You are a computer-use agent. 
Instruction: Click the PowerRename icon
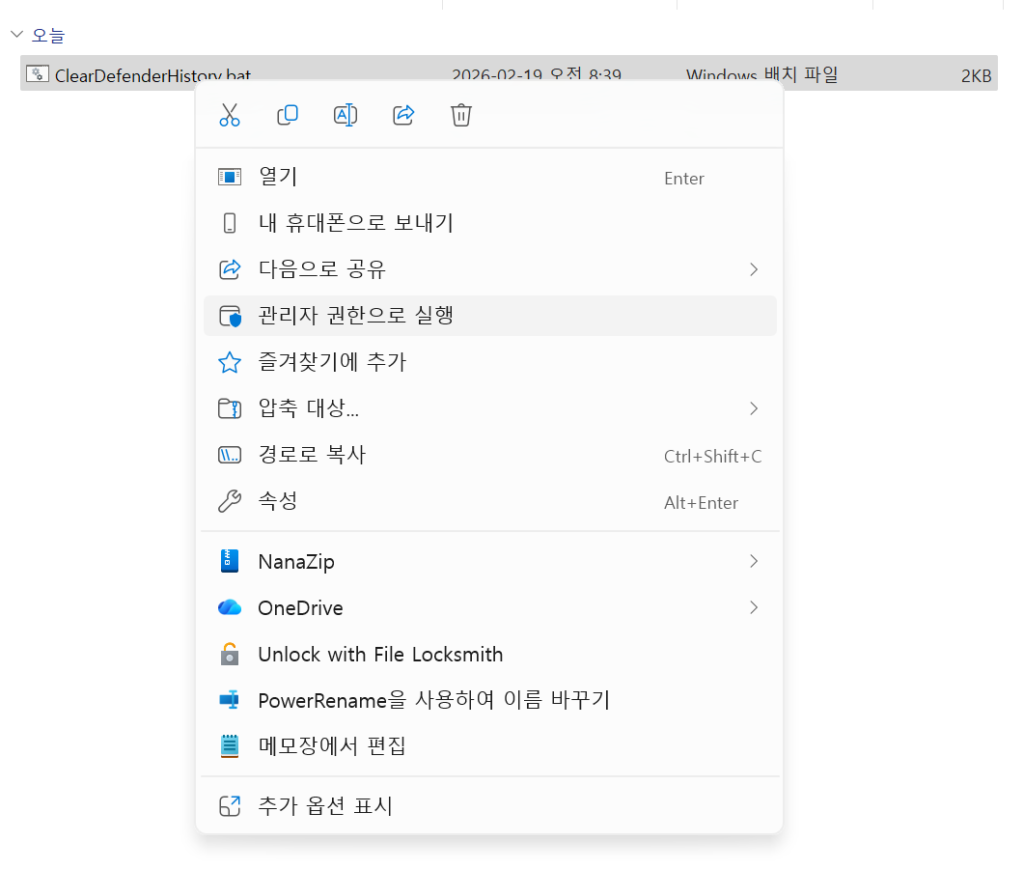(x=230, y=700)
